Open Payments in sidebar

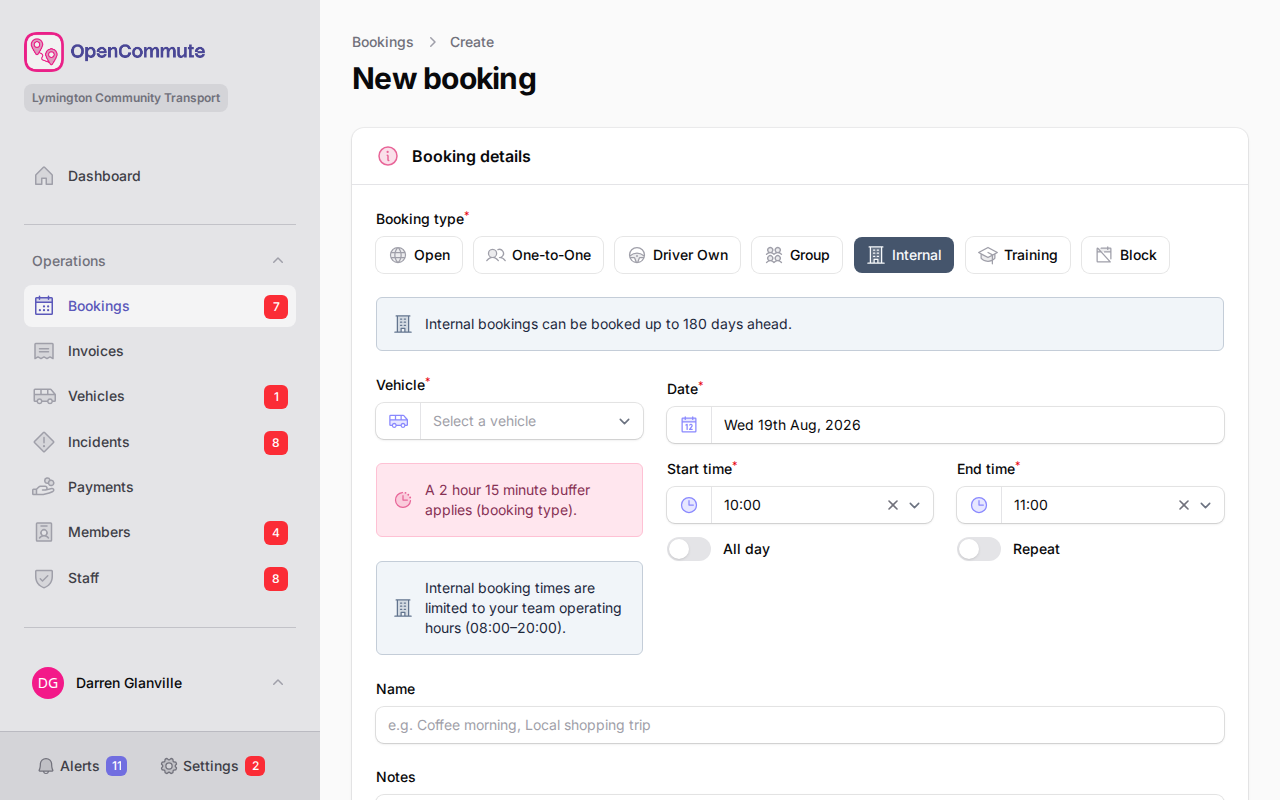(160, 487)
